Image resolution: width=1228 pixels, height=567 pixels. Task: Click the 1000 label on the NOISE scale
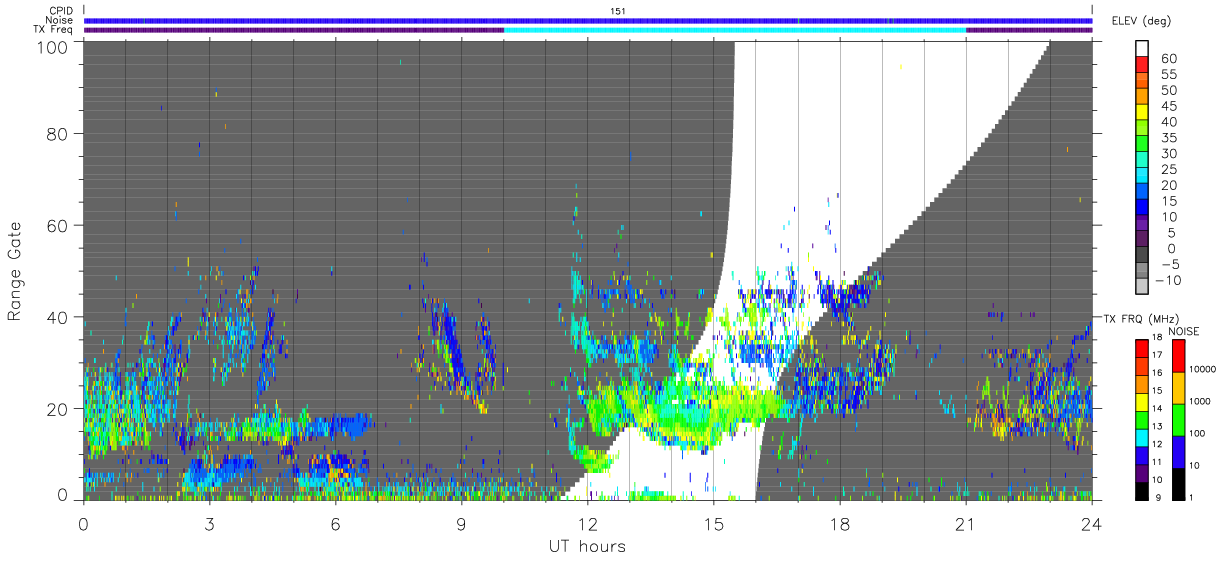(x=1200, y=401)
